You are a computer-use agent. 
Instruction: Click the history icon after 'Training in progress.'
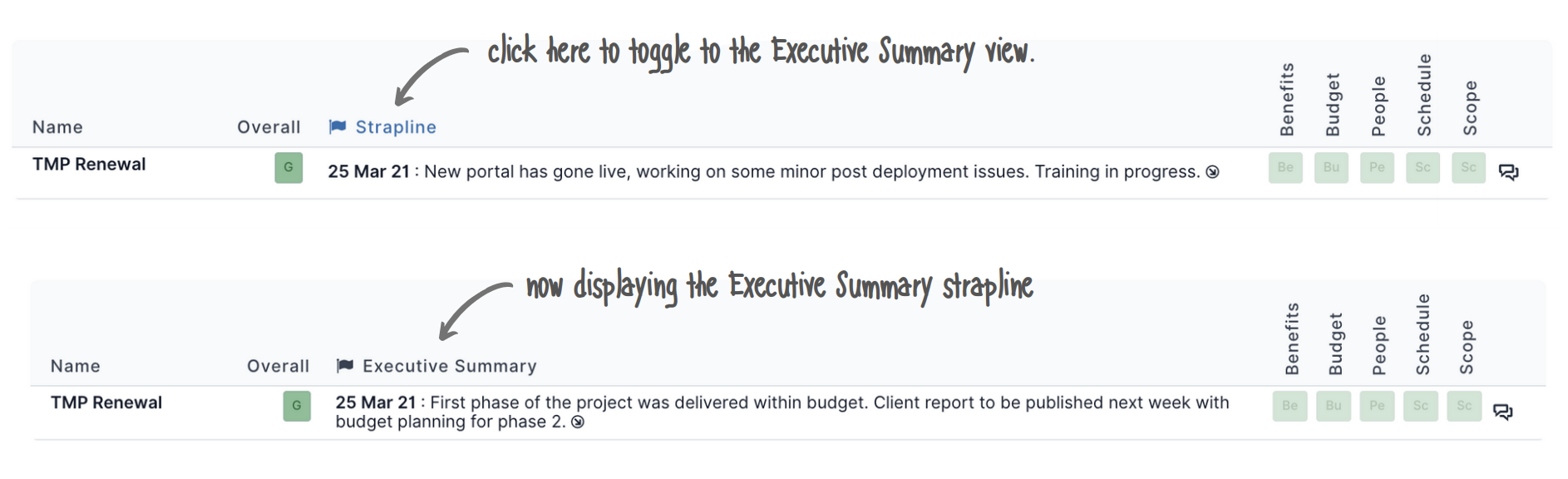[x=1212, y=172]
